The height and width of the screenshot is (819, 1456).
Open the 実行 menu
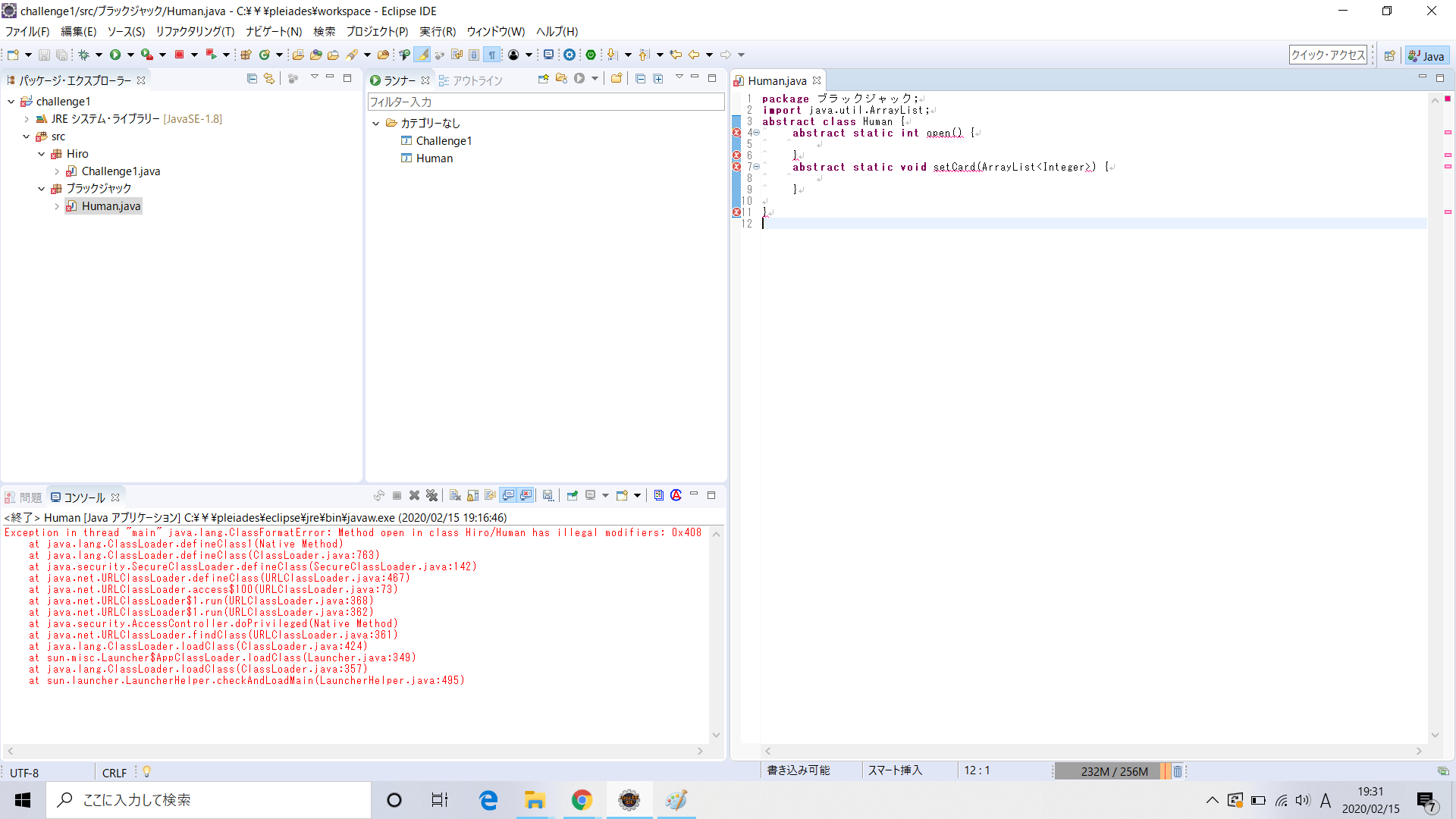(x=438, y=31)
